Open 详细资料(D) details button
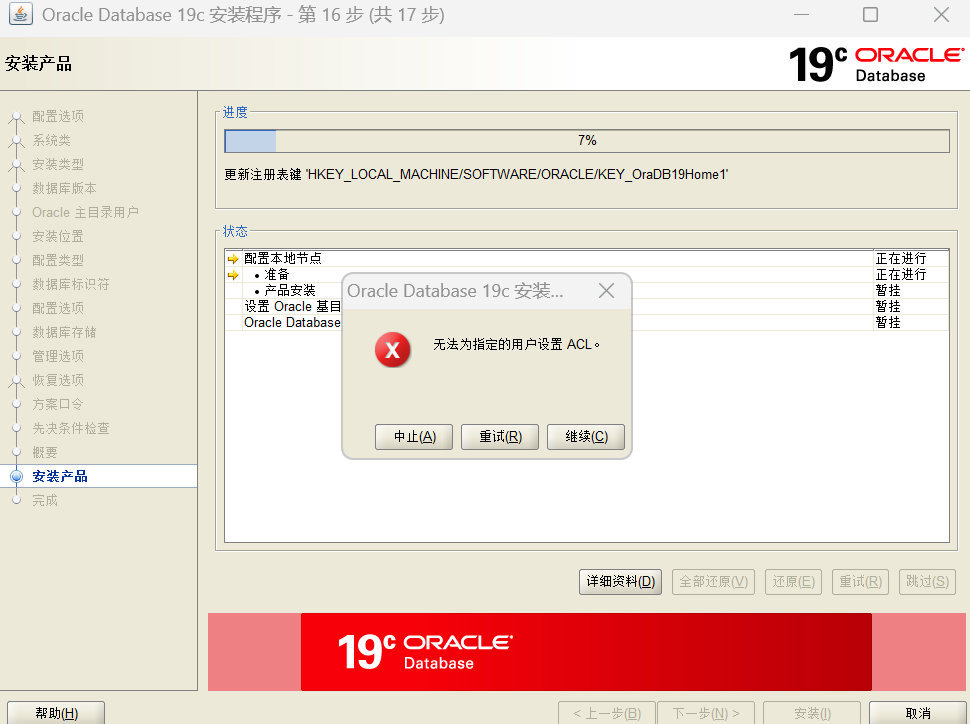 (x=620, y=582)
